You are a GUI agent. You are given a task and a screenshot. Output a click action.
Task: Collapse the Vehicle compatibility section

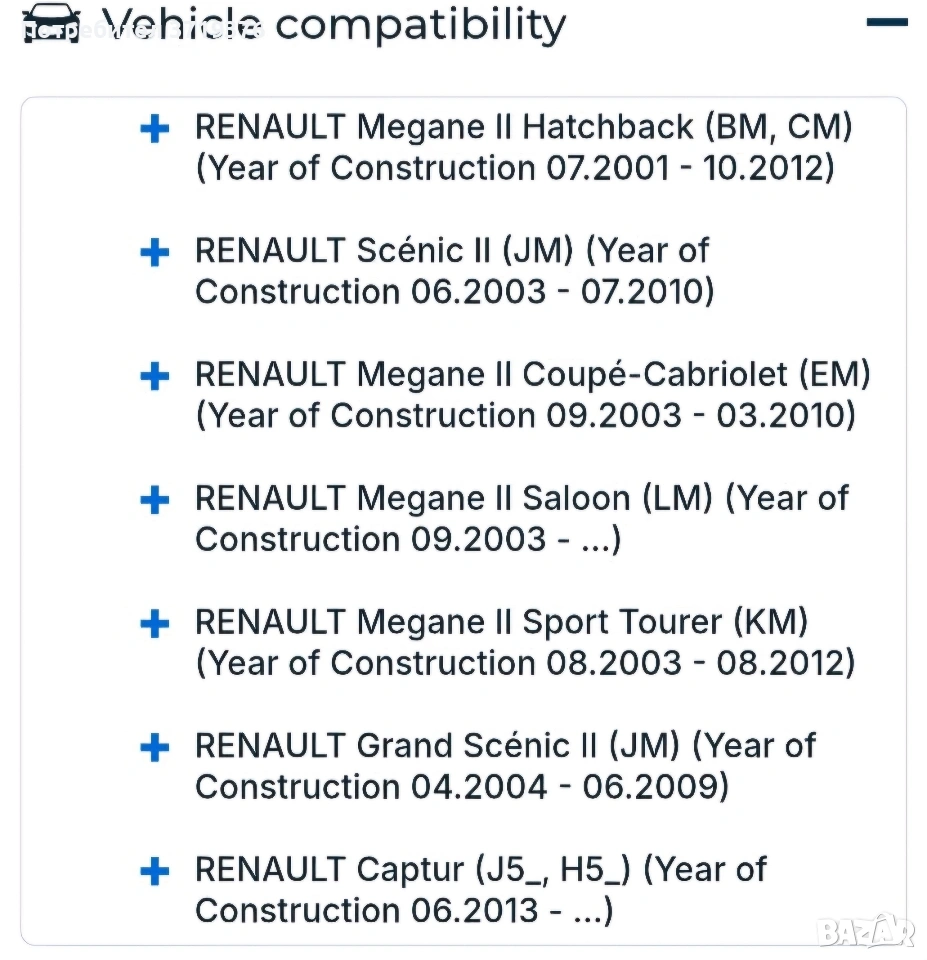[886, 22]
